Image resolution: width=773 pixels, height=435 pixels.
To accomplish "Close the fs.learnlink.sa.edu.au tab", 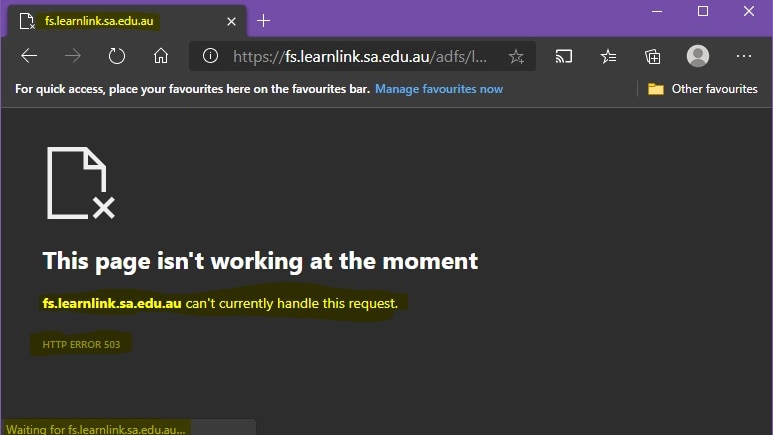I will click(231, 21).
